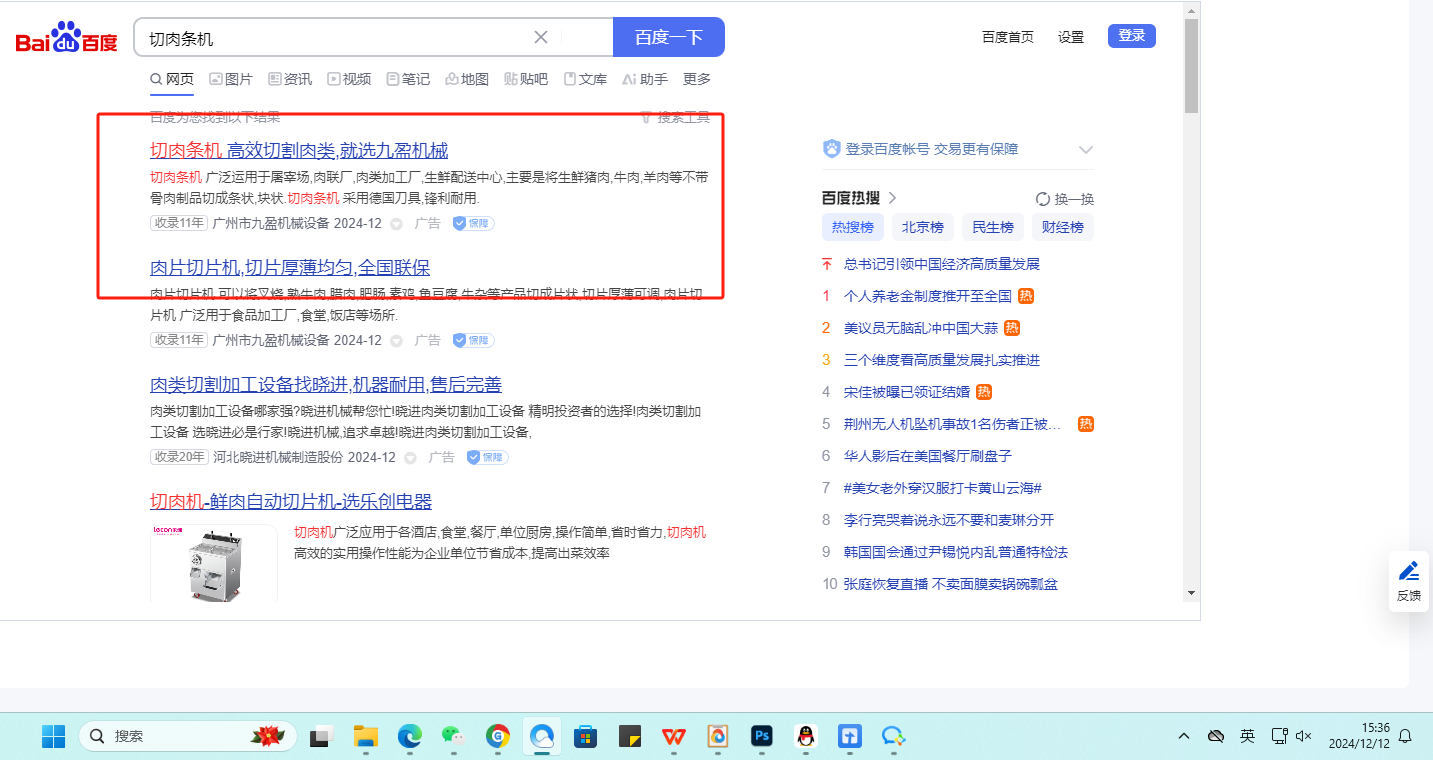Open Microsoft Edge from the taskbar
The image size is (1433, 760).
pos(409,737)
